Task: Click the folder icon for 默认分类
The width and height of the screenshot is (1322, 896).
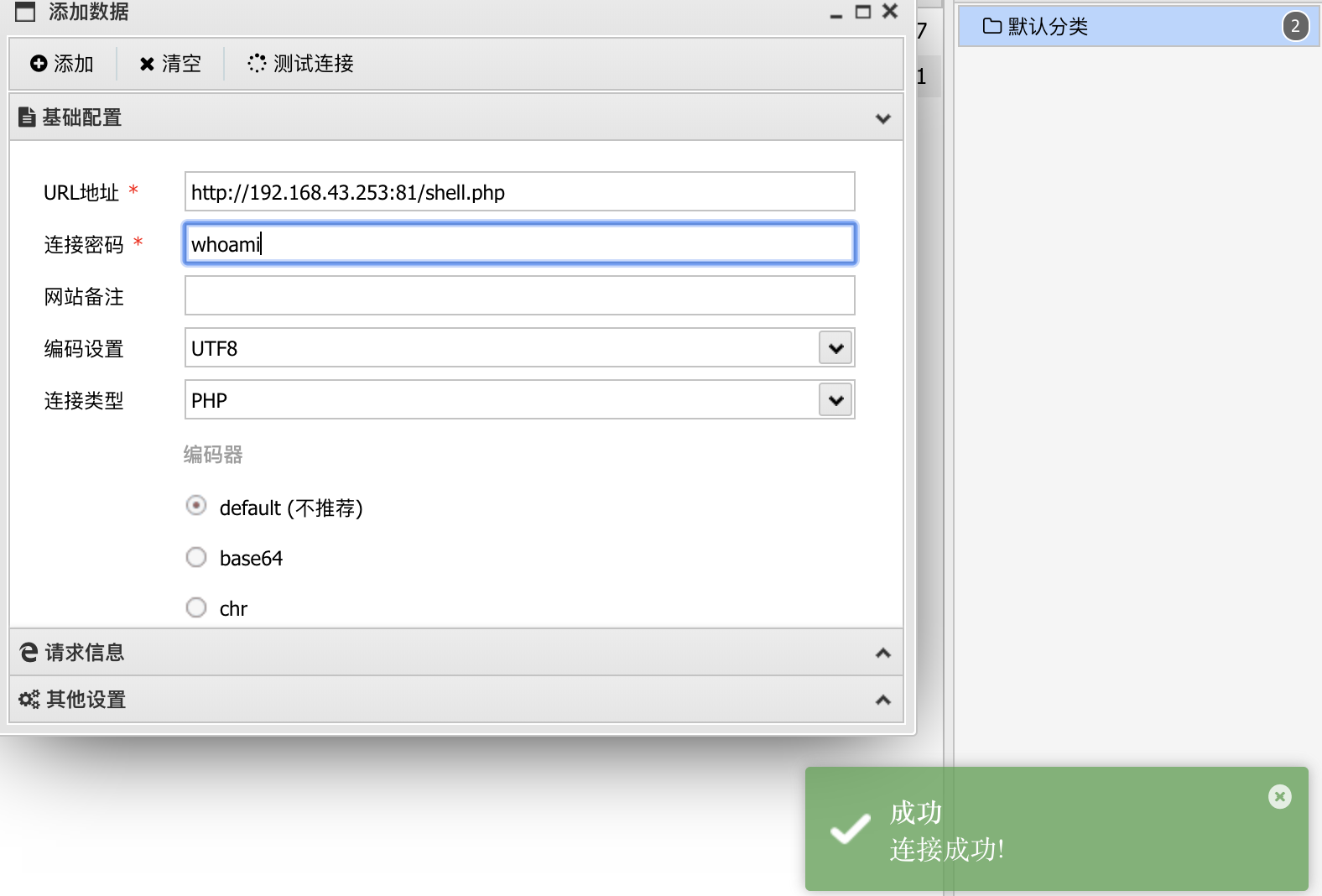Action: (x=991, y=26)
